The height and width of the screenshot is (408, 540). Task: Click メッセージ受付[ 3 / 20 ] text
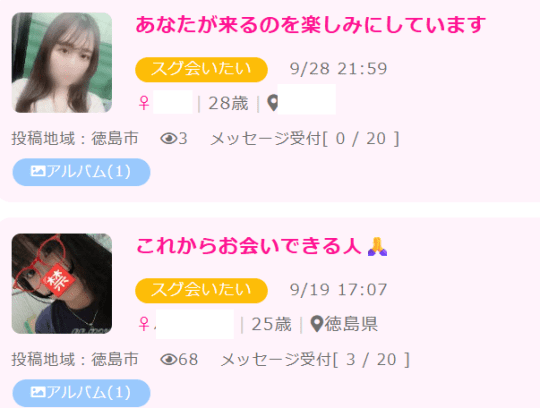click(x=315, y=360)
